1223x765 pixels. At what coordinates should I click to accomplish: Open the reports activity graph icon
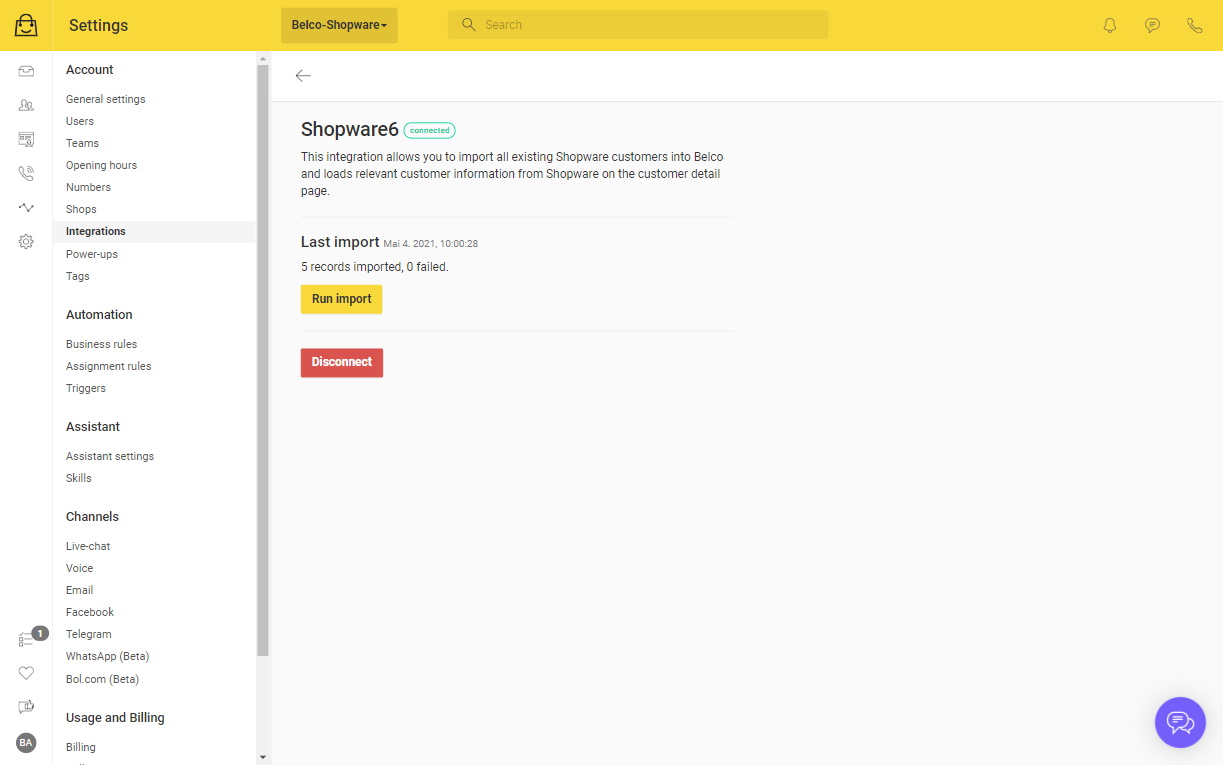(x=26, y=207)
